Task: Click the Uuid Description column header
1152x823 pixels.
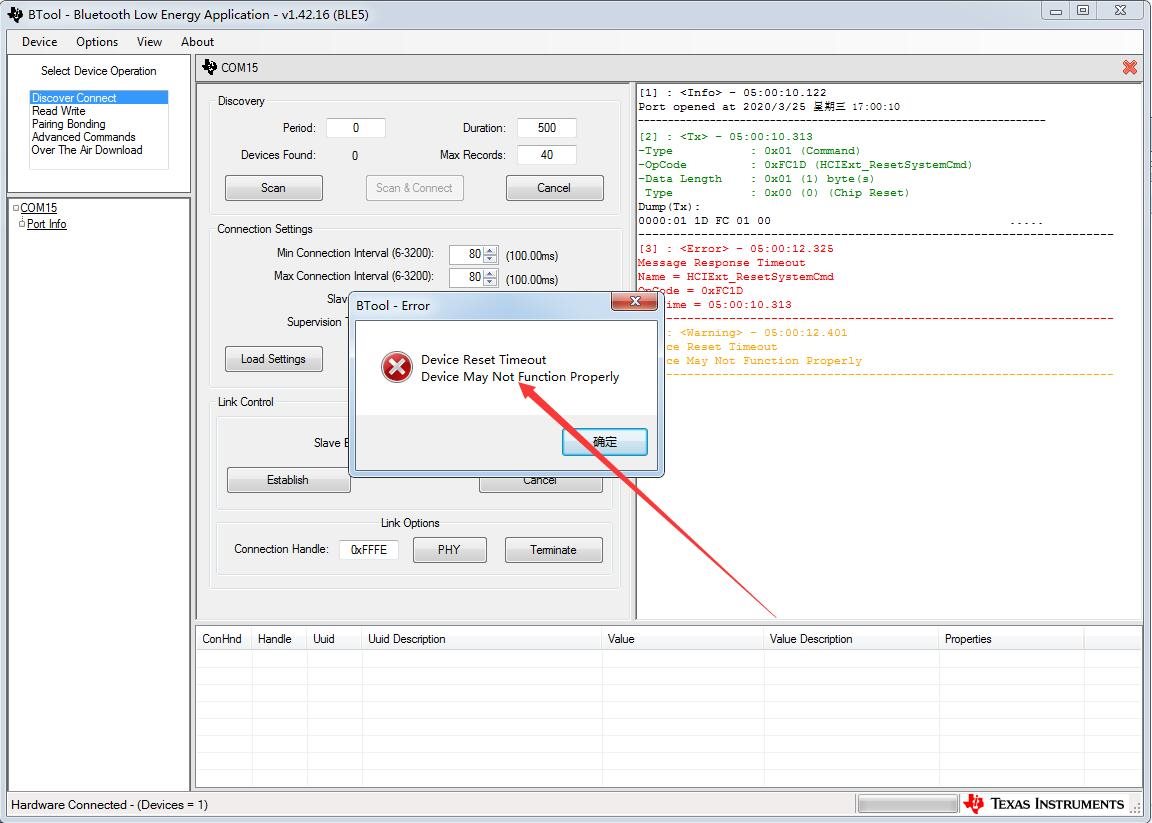Action: point(482,639)
